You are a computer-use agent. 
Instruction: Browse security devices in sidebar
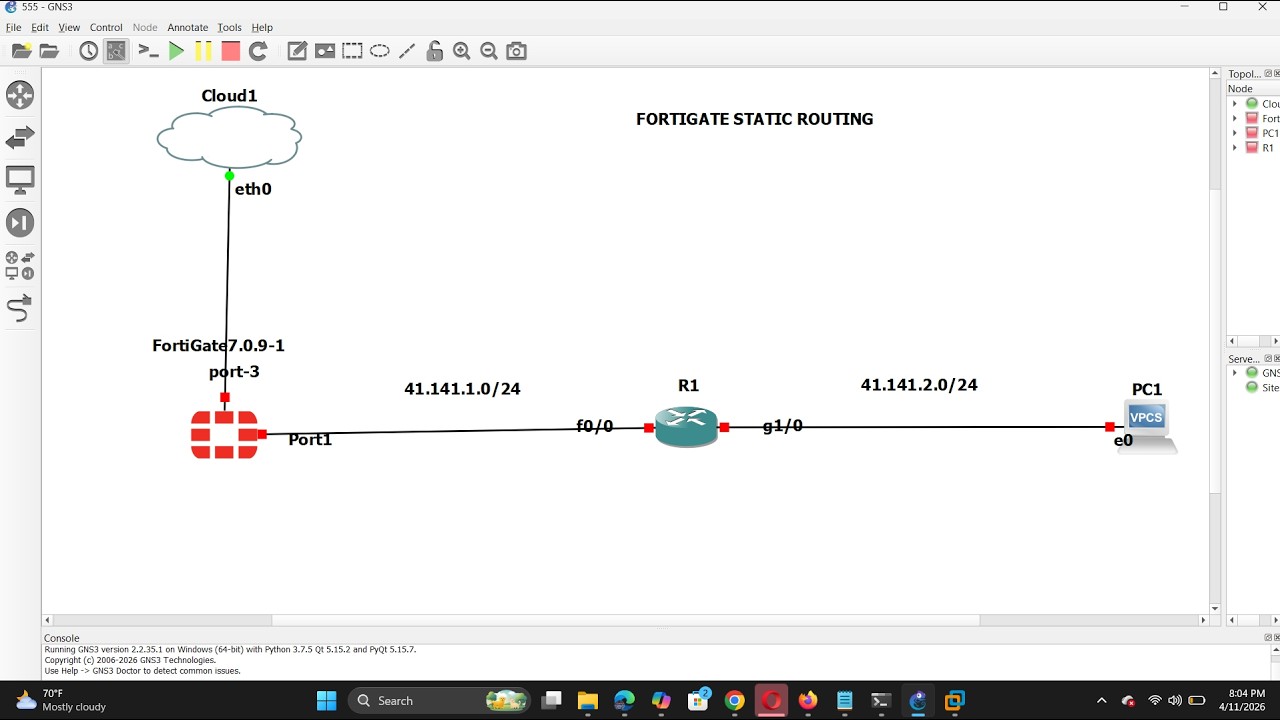pos(20,223)
